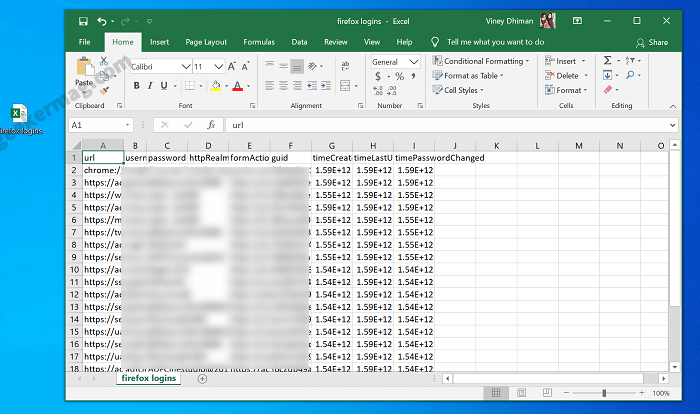Image resolution: width=700 pixels, height=414 pixels.
Task: Click the firefox logins sheet tab
Action: [x=149, y=378]
